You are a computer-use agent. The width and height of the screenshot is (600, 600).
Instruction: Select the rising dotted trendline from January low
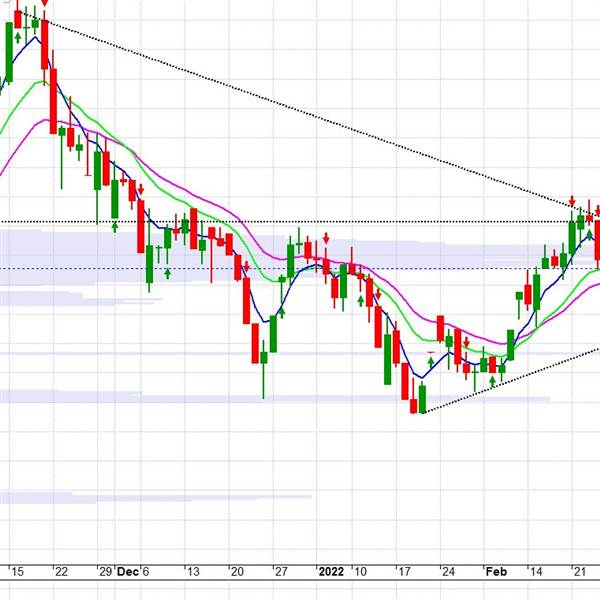(x=513, y=380)
